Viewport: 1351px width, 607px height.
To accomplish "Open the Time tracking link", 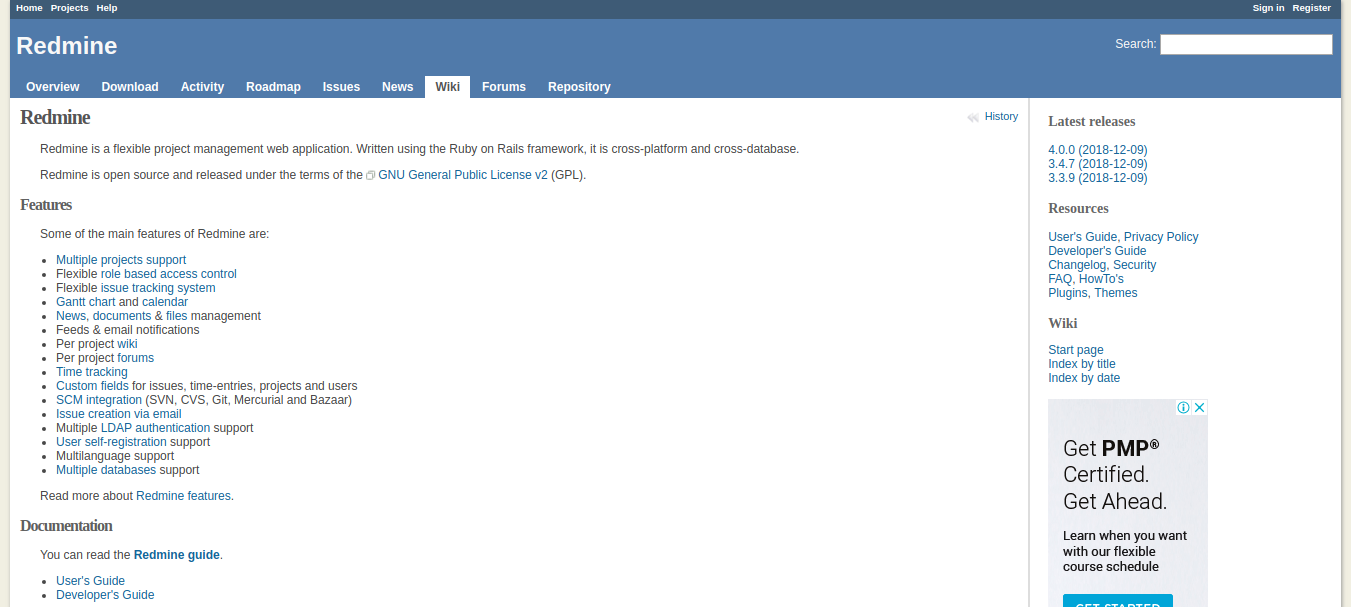I will [x=92, y=372].
